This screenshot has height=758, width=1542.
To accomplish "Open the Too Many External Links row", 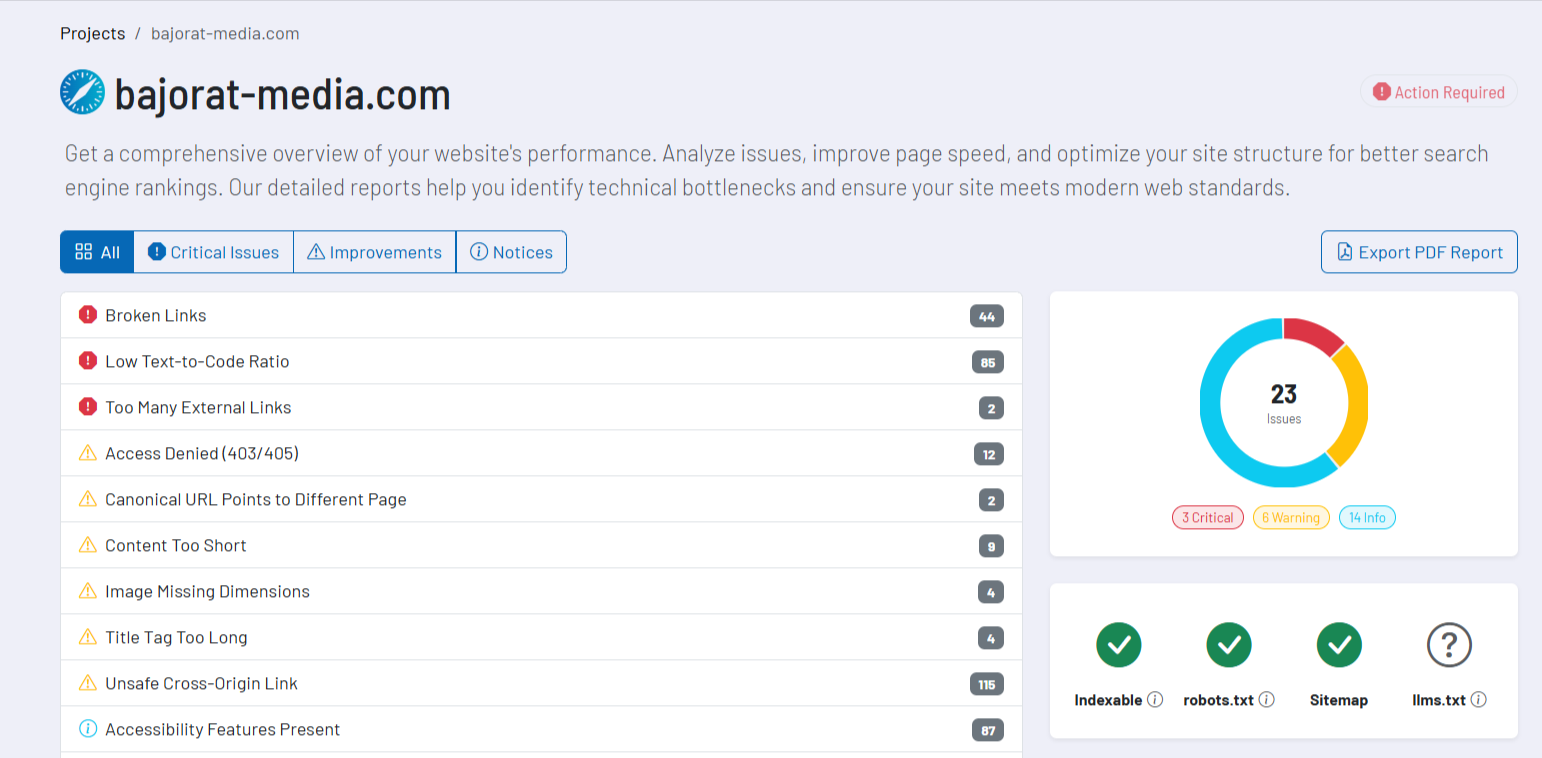I will click(x=541, y=407).
